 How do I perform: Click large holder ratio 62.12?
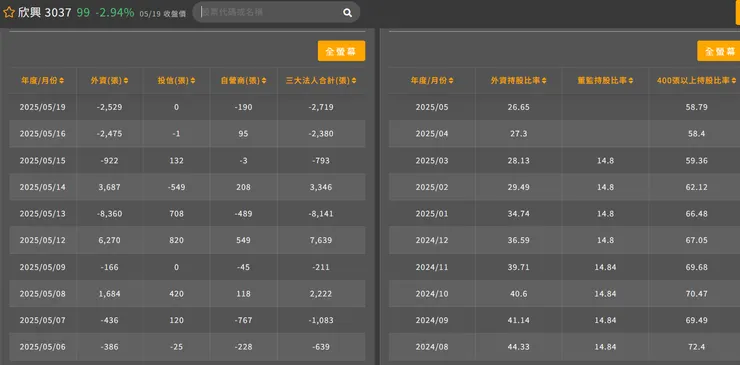(697, 187)
